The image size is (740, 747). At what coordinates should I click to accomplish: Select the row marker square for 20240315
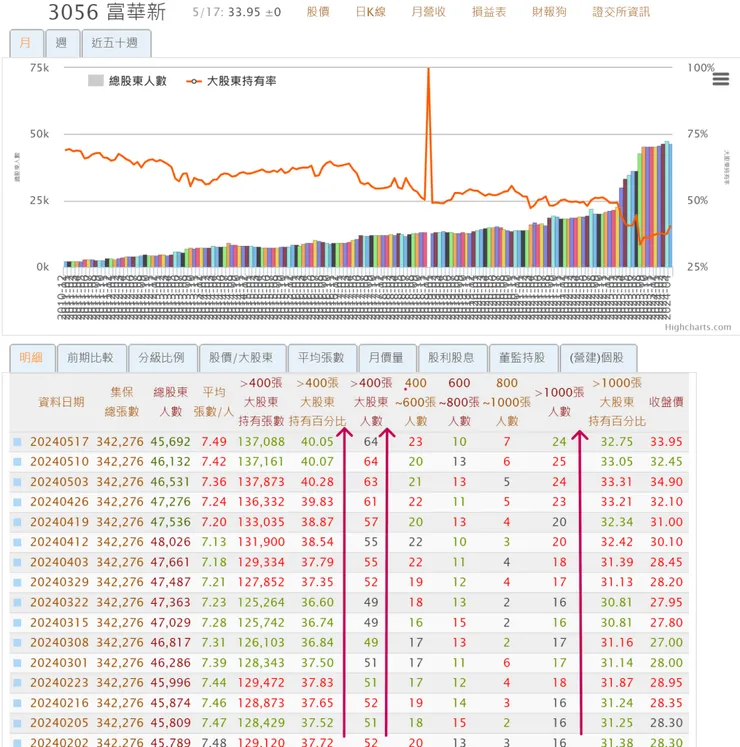click(18, 623)
